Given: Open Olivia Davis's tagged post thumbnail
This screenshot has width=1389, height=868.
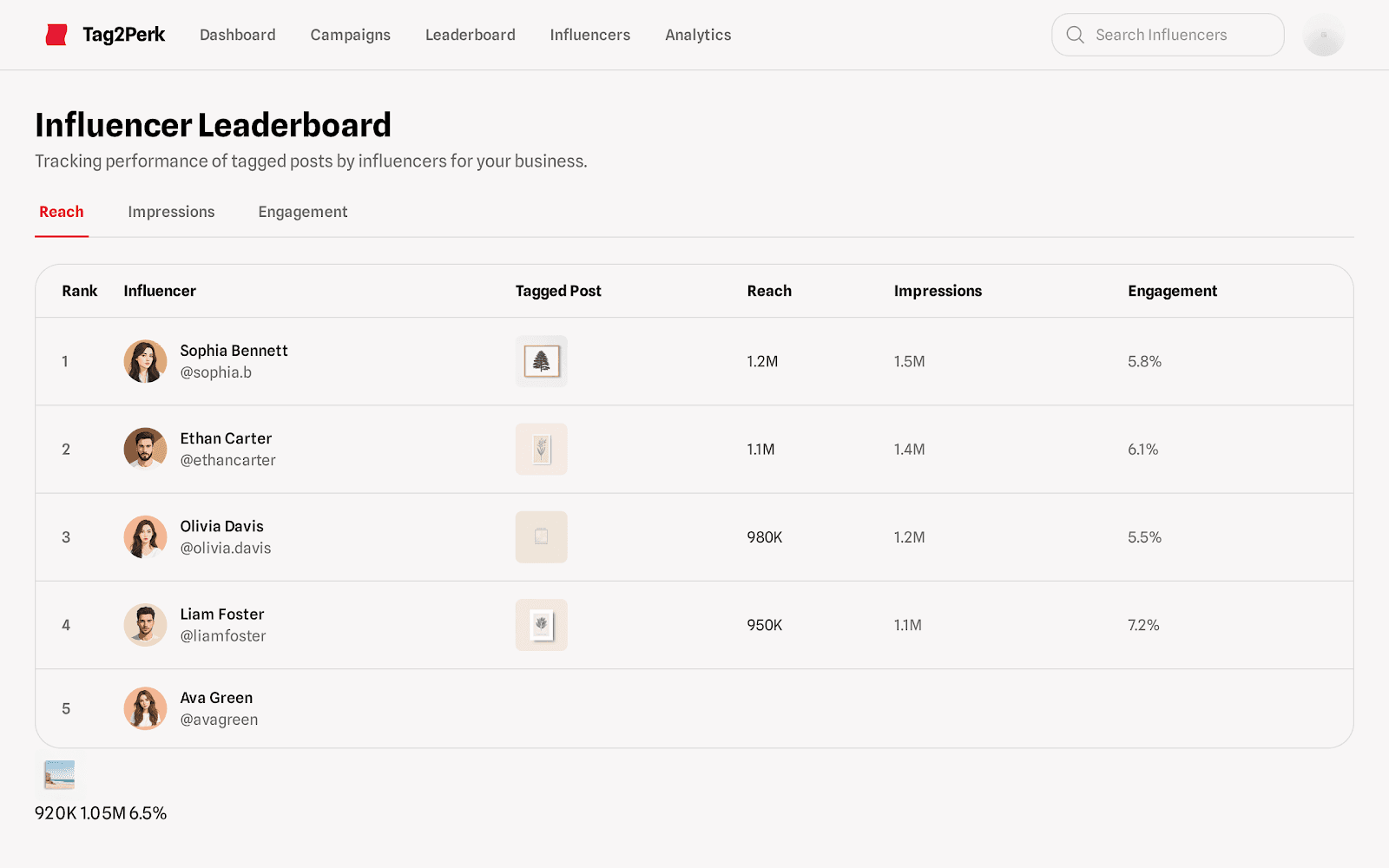Looking at the screenshot, I should click(542, 536).
